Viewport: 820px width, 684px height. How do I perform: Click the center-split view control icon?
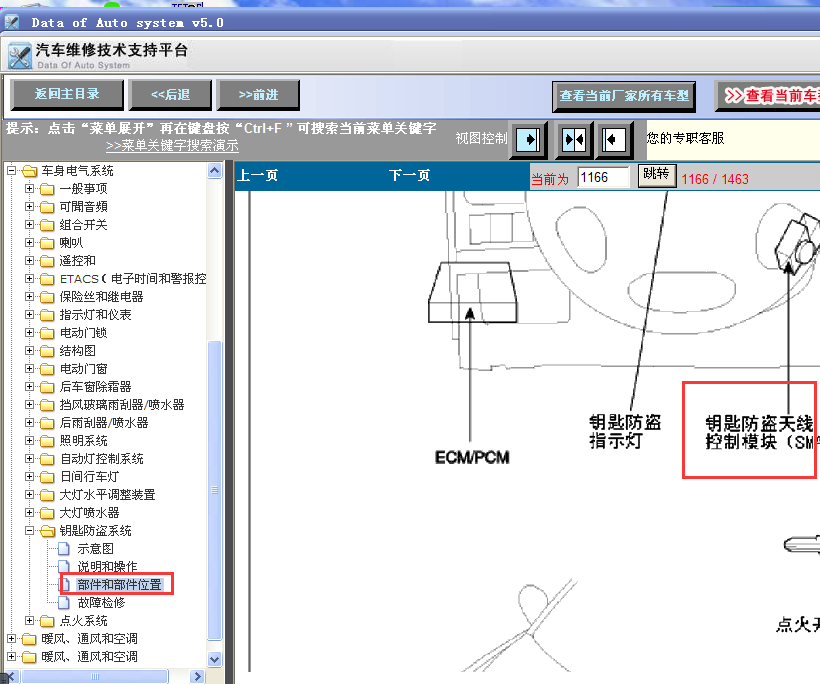click(x=574, y=140)
